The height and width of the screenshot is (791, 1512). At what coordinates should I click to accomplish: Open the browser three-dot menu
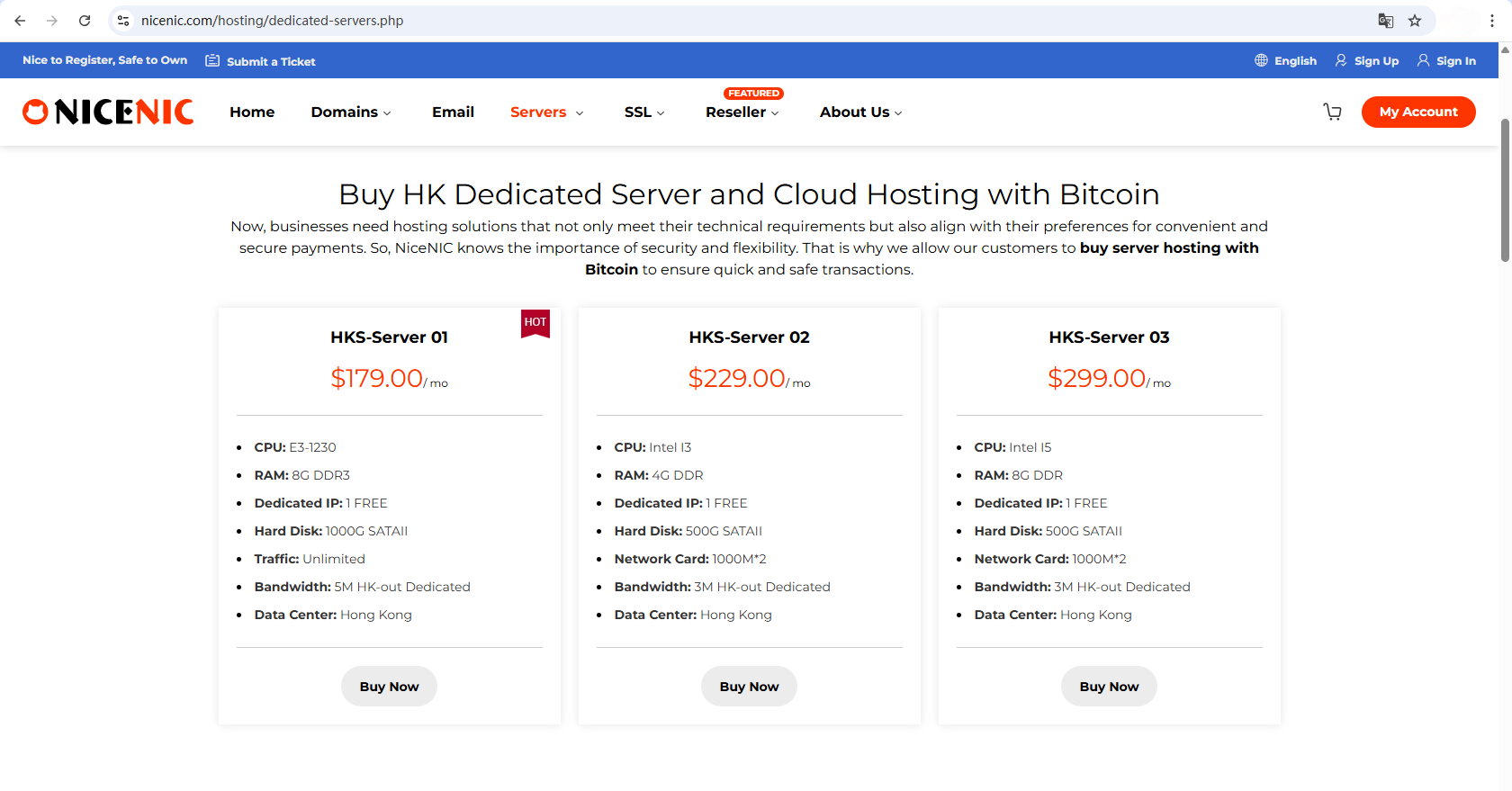tap(1492, 21)
